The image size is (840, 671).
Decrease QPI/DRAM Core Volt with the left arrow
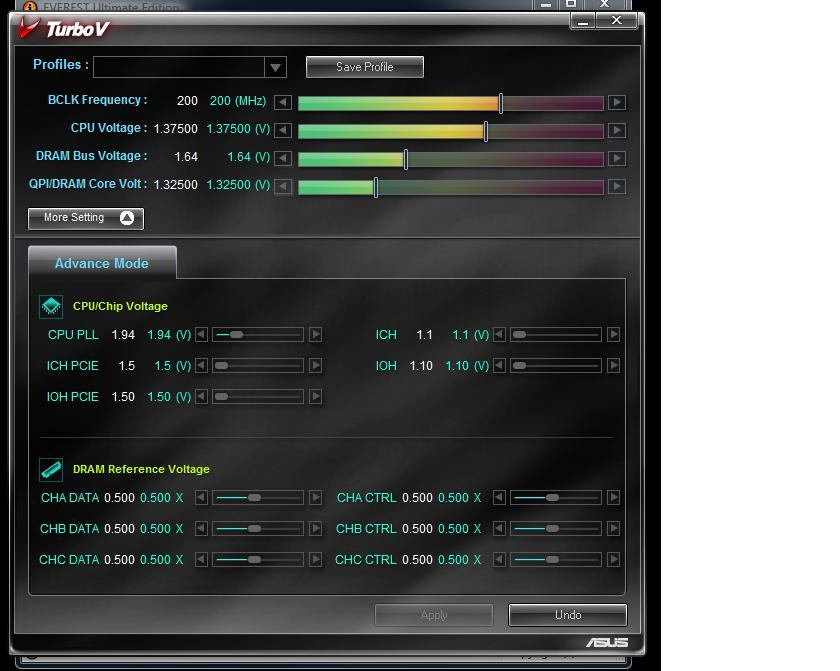(x=283, y=186)
